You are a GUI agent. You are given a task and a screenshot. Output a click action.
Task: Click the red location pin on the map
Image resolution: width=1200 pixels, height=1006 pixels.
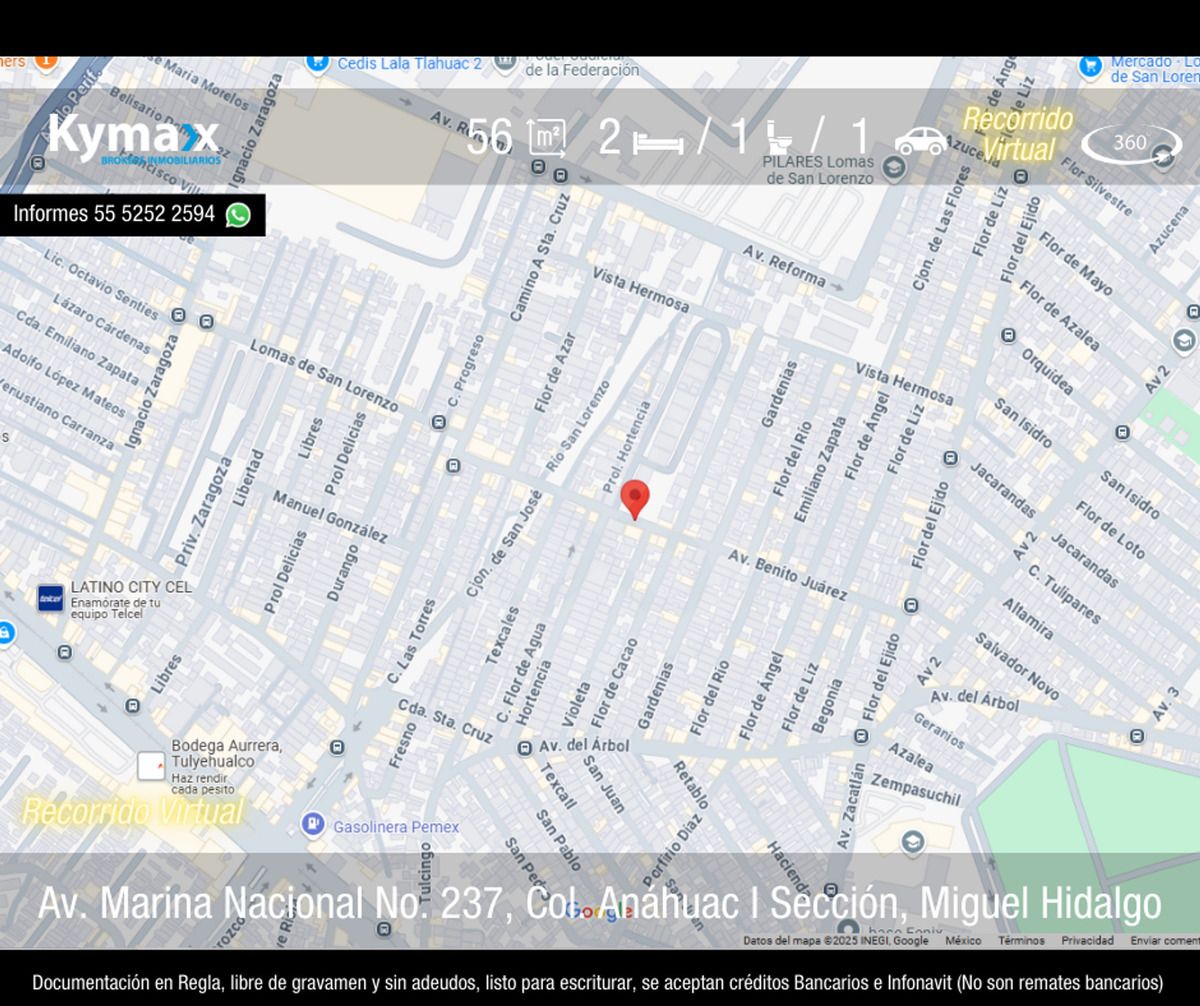[635, 499]
